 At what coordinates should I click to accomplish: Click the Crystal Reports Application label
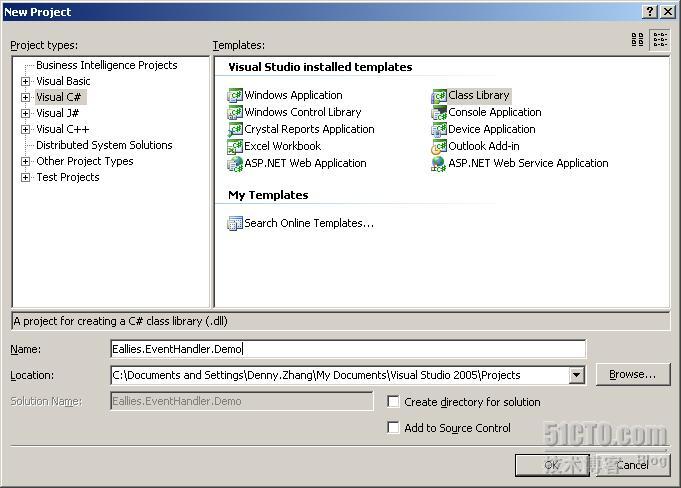309,129
